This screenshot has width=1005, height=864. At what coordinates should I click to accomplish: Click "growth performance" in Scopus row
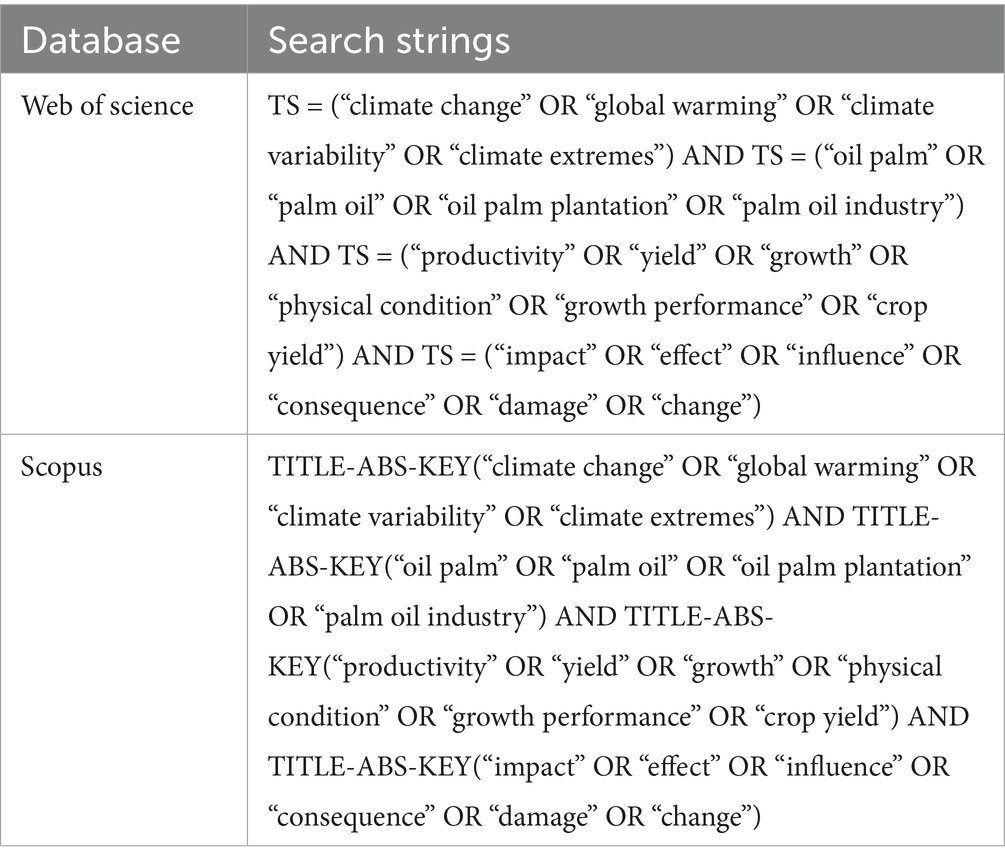click(572, 717)
